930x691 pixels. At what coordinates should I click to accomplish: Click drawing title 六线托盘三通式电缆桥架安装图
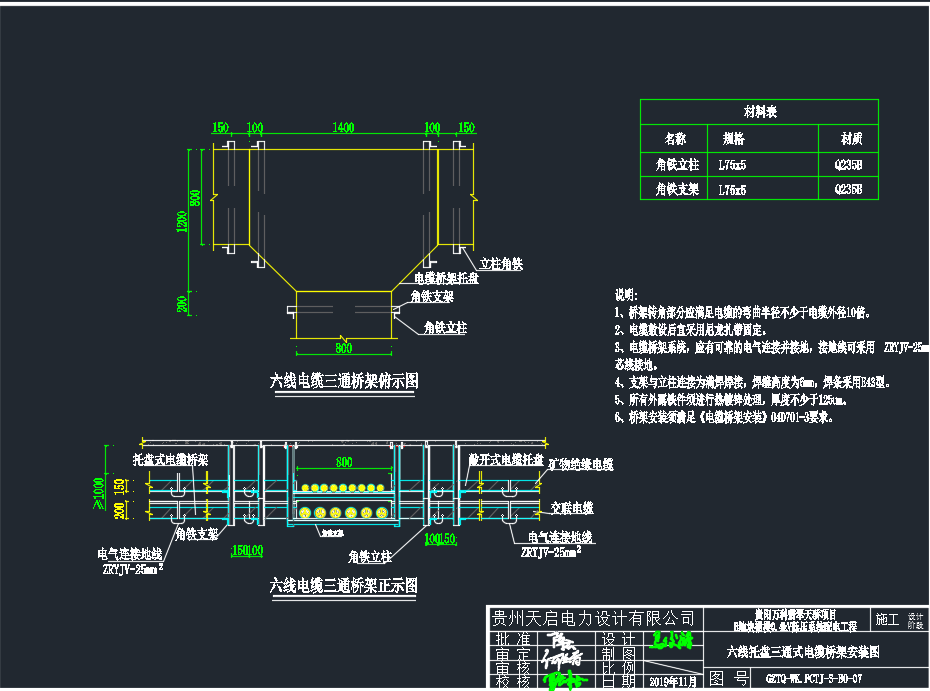click(x=803, y=652)
